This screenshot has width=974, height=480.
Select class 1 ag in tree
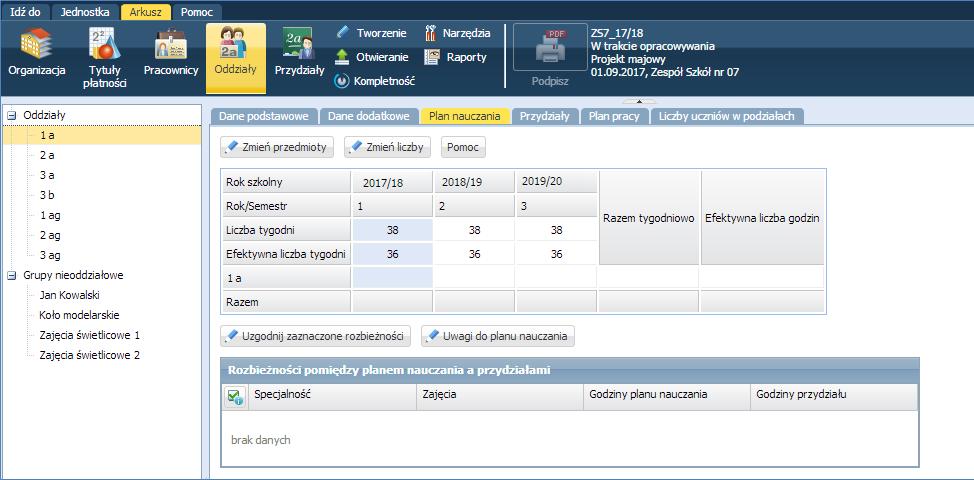pyautogui.click(x=50, y=215)
